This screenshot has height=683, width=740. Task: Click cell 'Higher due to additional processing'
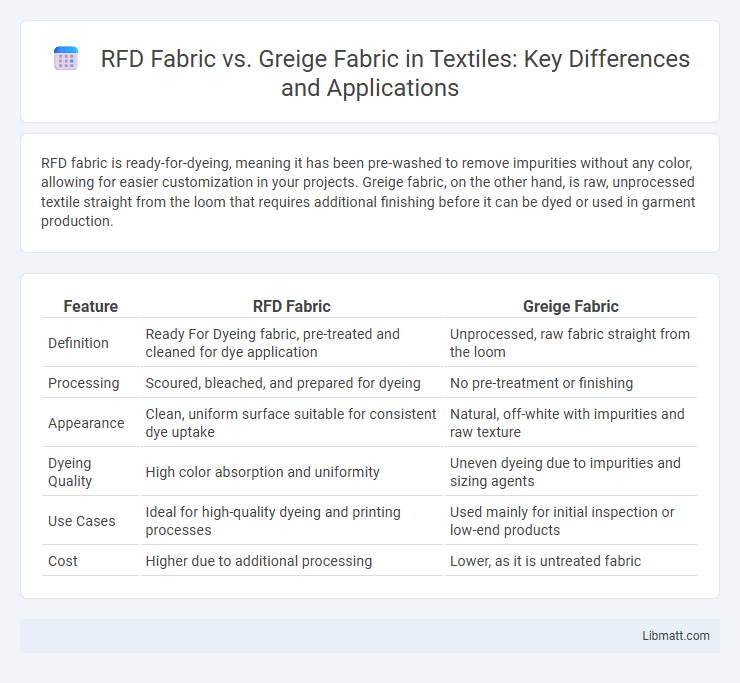tap(291, 561)
